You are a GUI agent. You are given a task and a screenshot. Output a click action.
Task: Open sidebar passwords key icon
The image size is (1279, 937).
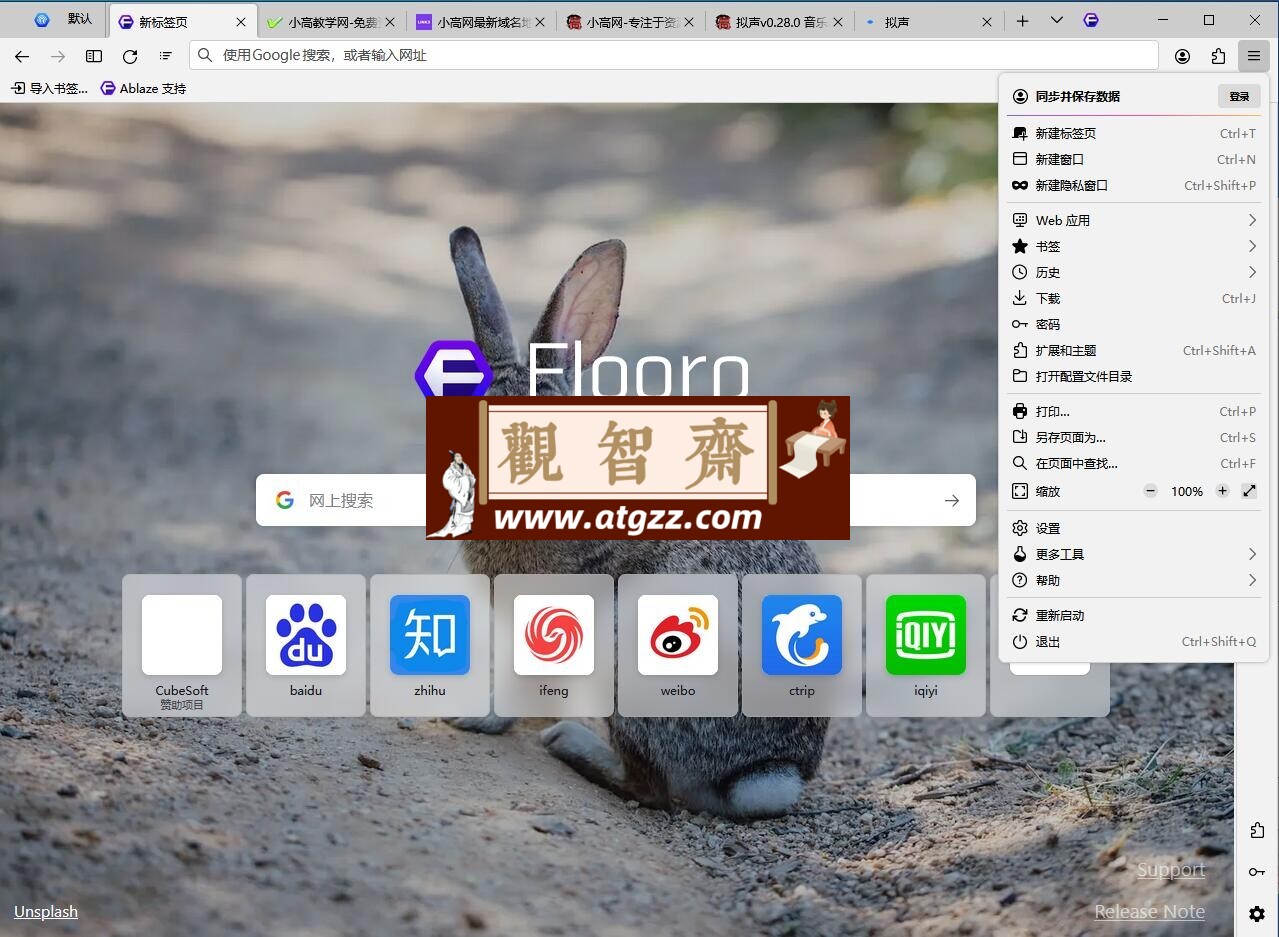(x=1257, y=872)
